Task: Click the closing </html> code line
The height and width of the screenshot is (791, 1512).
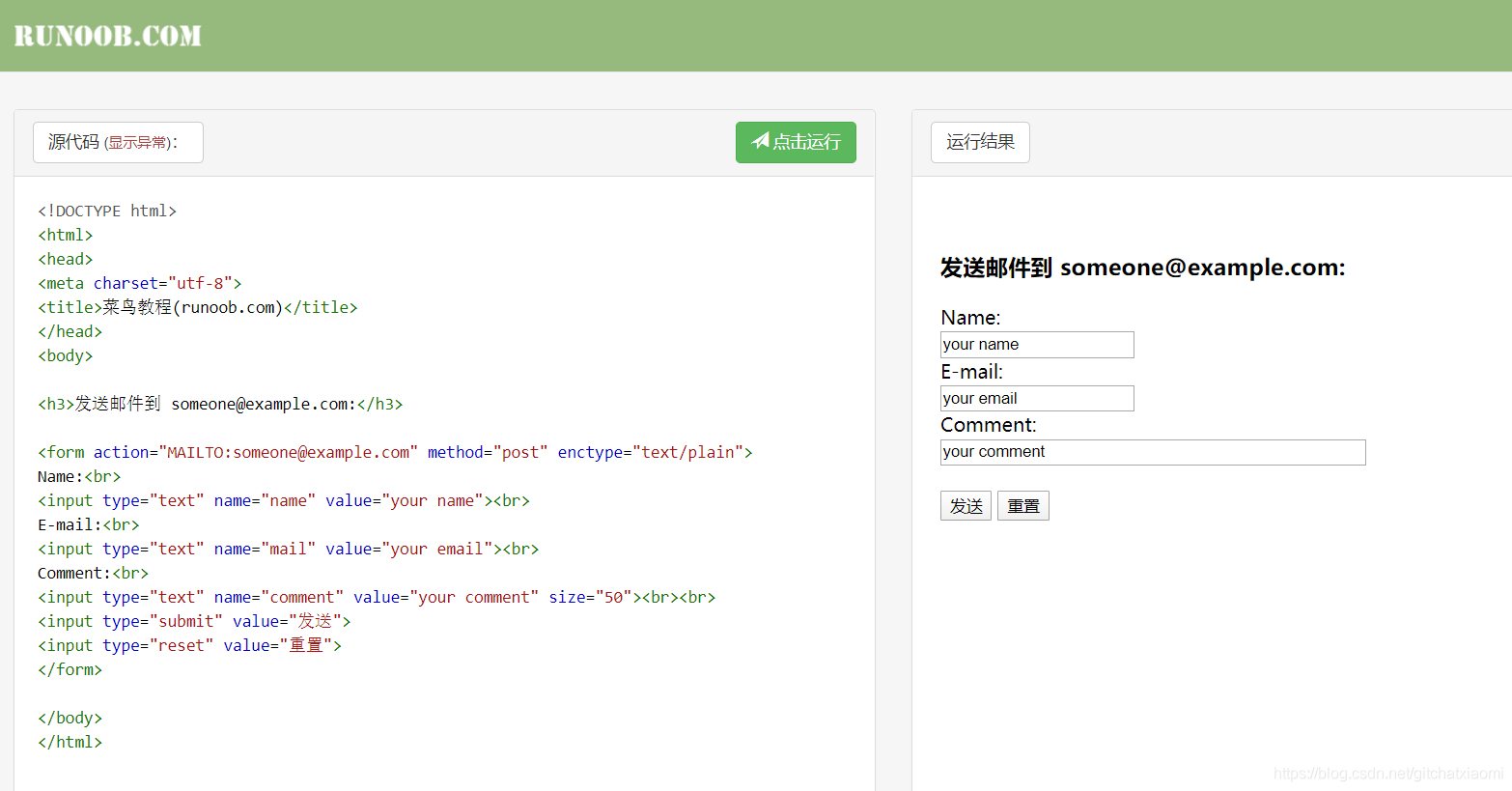Action: tap(70, 742)
